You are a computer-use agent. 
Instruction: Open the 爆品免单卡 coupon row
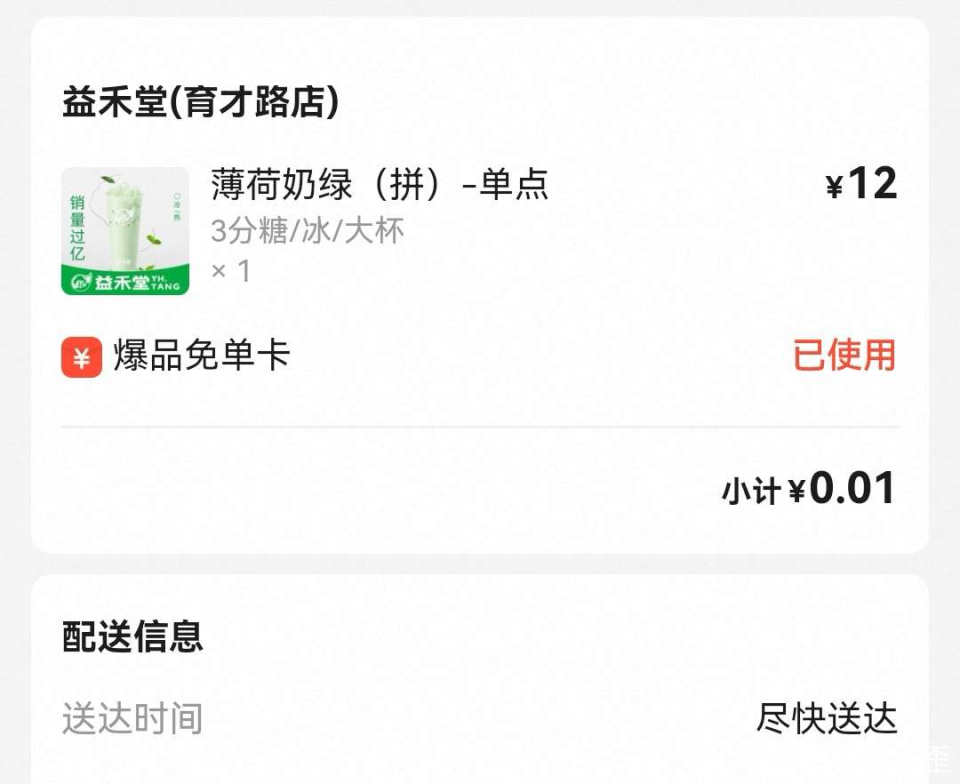(201, 356)
